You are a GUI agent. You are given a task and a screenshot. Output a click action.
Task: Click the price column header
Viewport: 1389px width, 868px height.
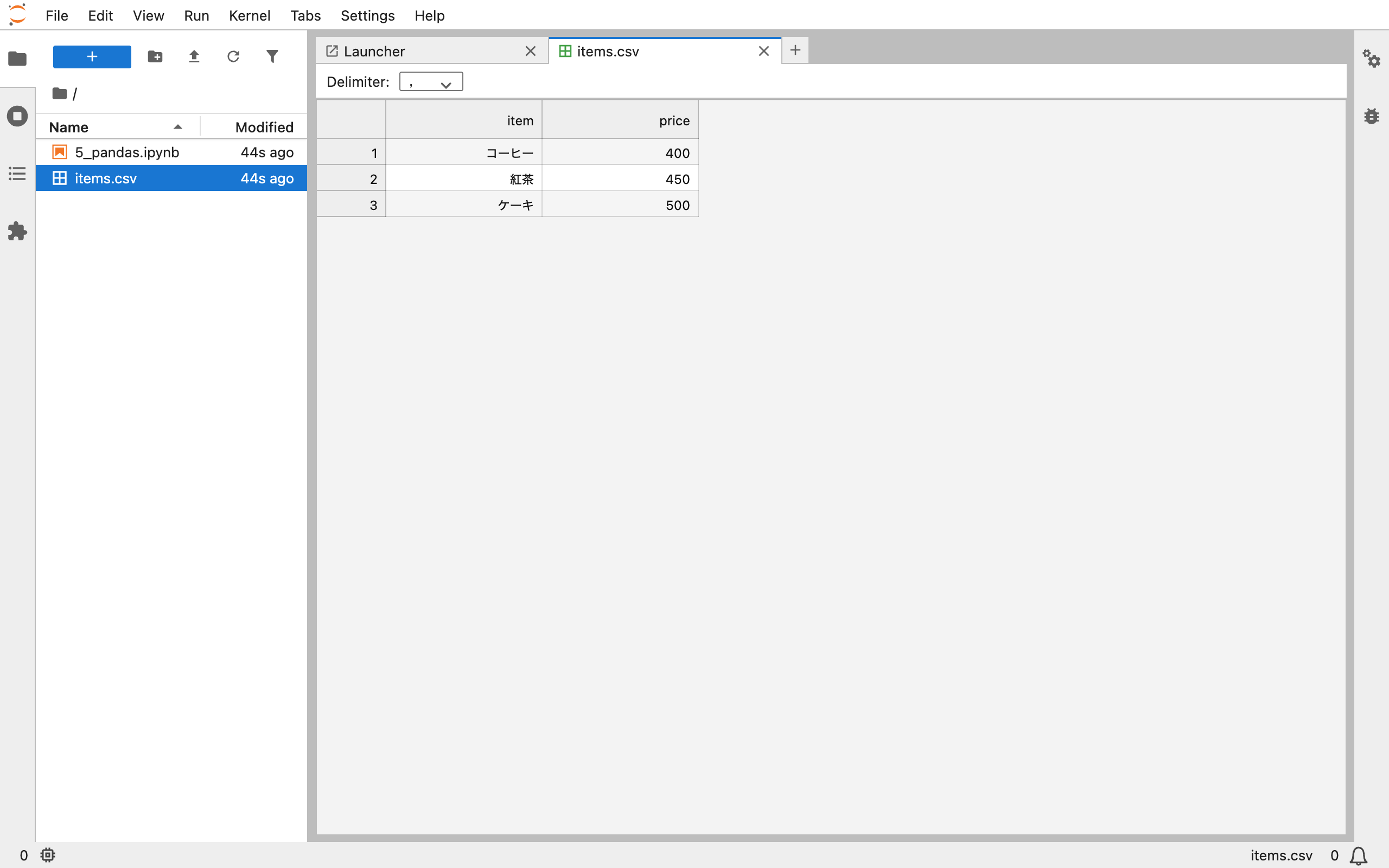point(620,120)
